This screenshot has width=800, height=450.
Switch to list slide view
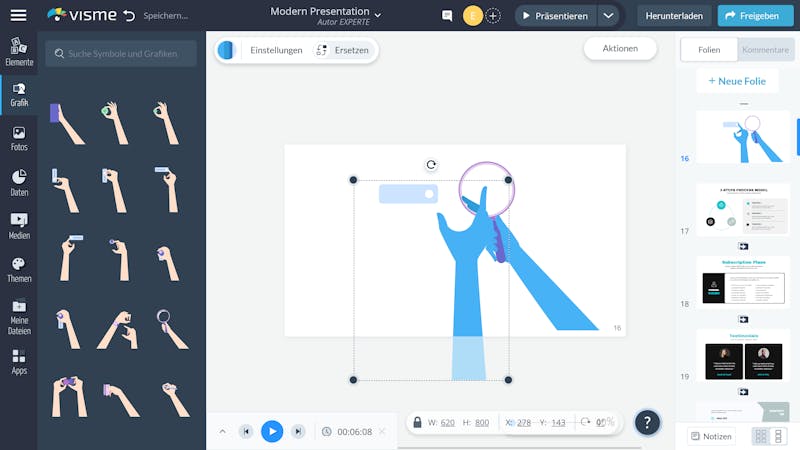778,436
